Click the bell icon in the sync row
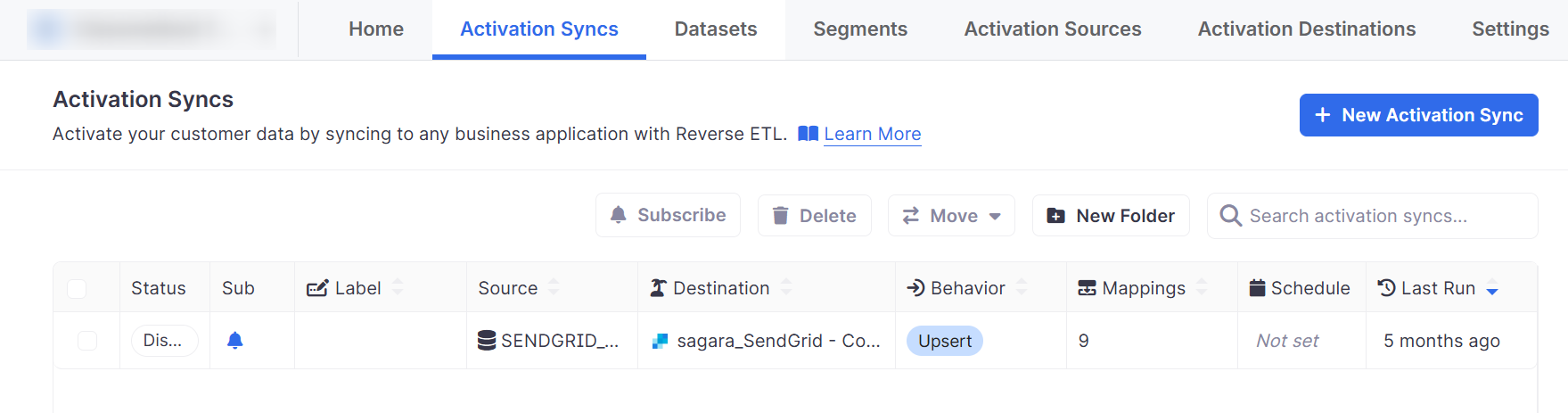This screenshot has width=1568, height=413. (234, 340)
